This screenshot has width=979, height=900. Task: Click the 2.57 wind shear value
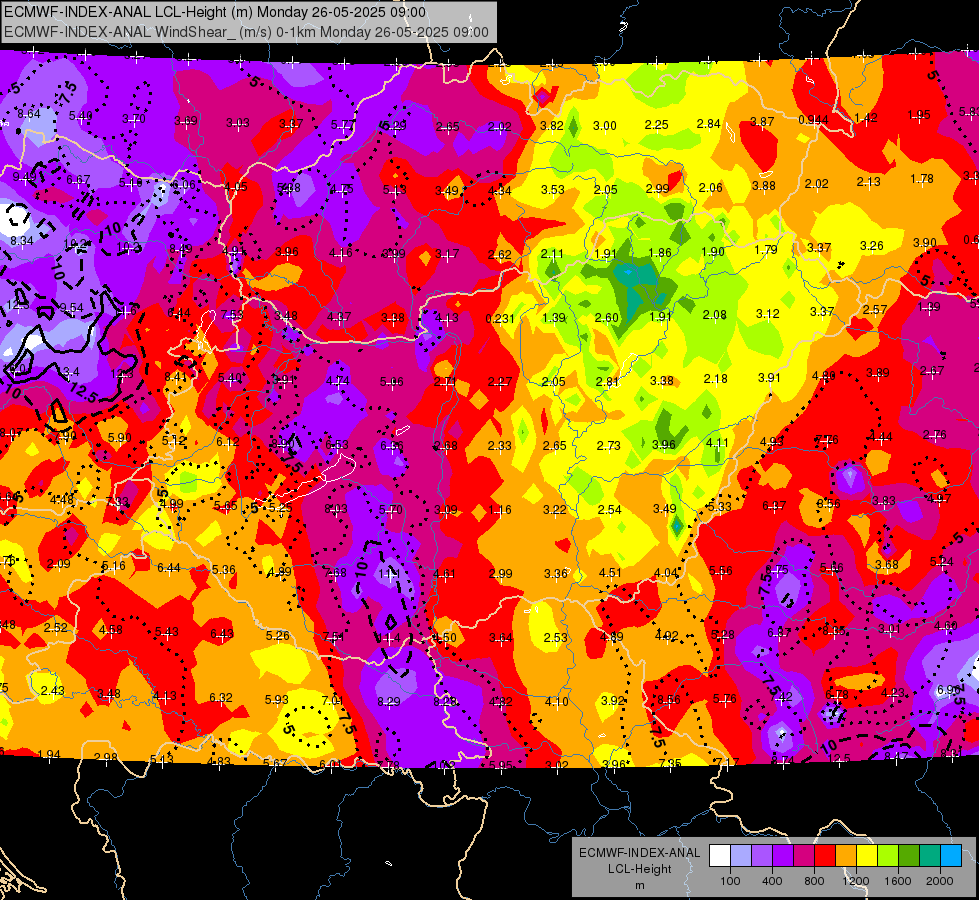click(x=875, y=309)
